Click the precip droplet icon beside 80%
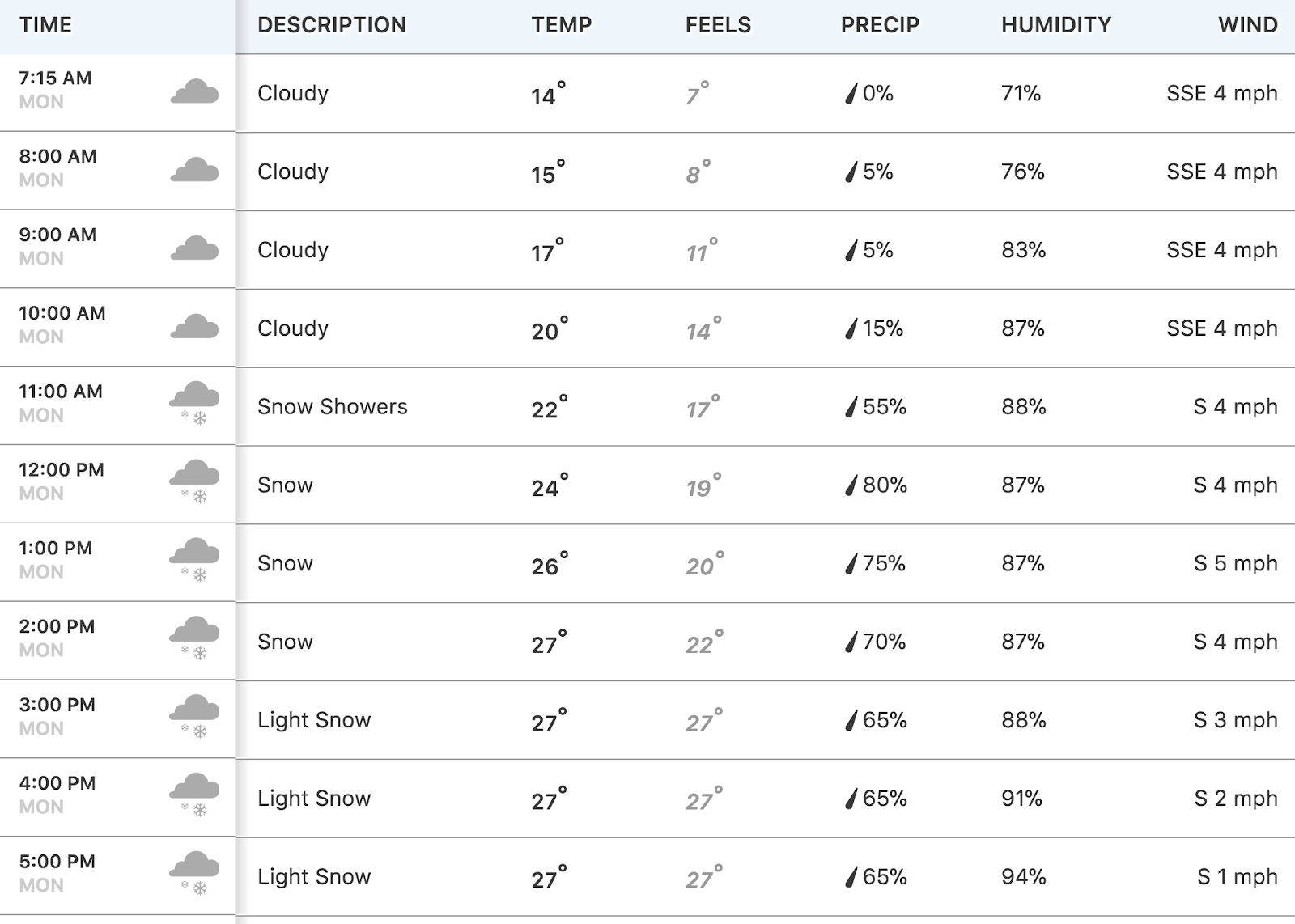1295x924 pixels. 851,485
